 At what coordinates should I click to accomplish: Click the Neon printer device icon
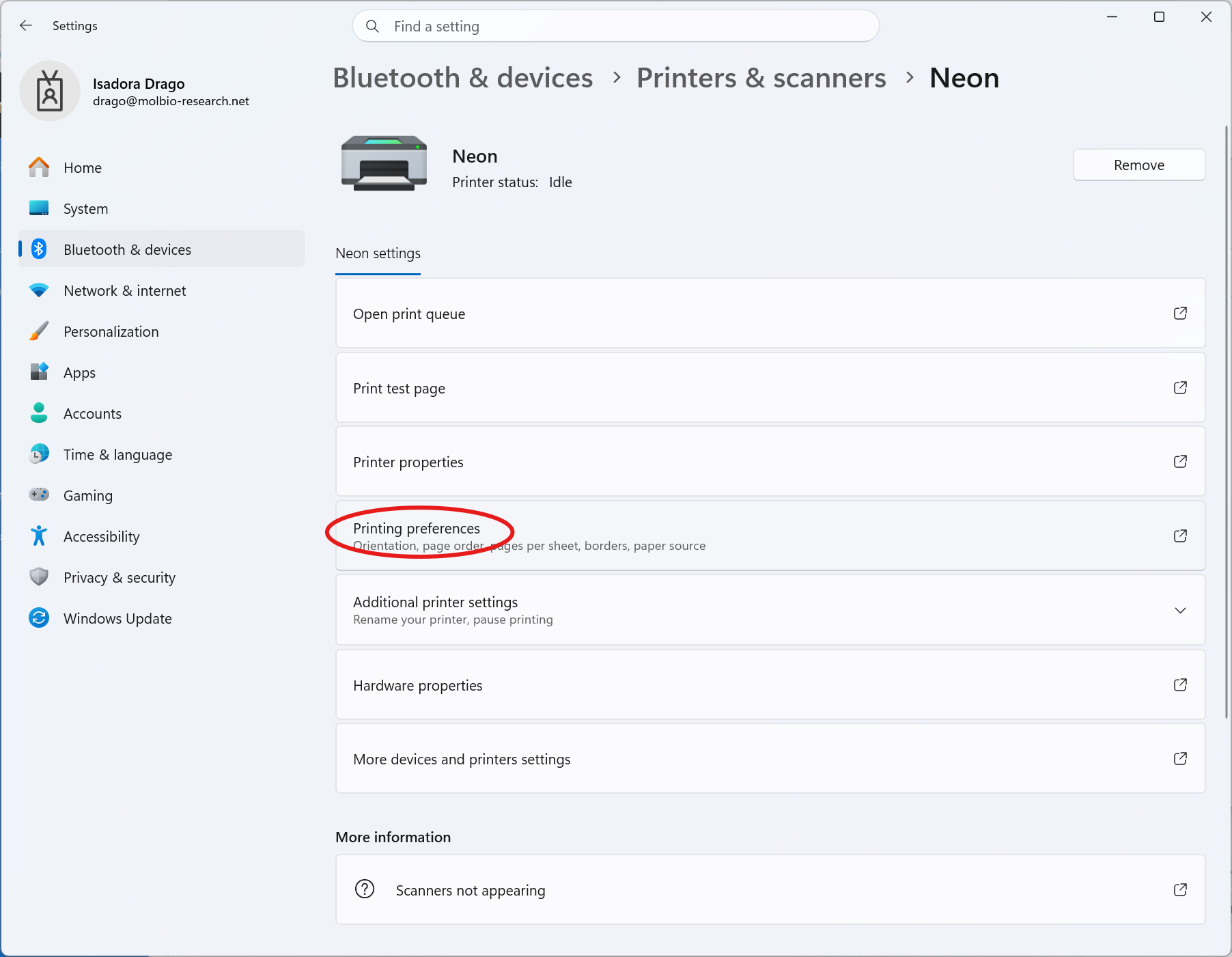[x=384, y=163]
